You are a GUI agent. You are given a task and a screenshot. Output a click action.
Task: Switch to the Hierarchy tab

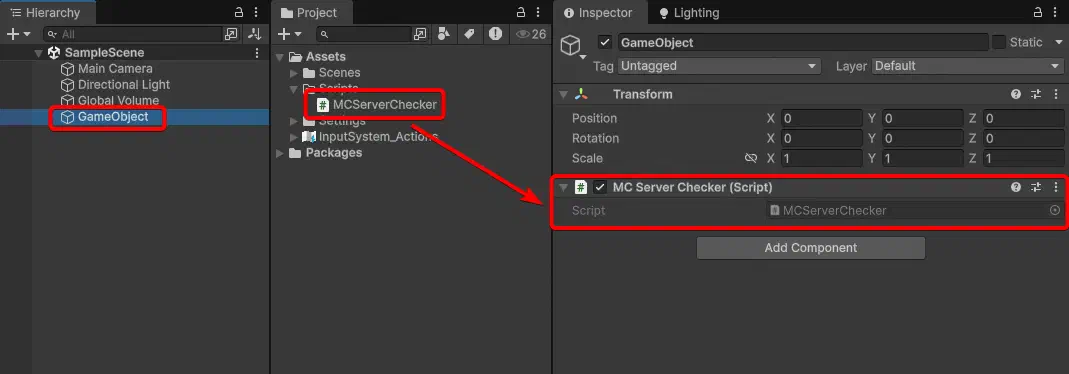coord(46,12)
